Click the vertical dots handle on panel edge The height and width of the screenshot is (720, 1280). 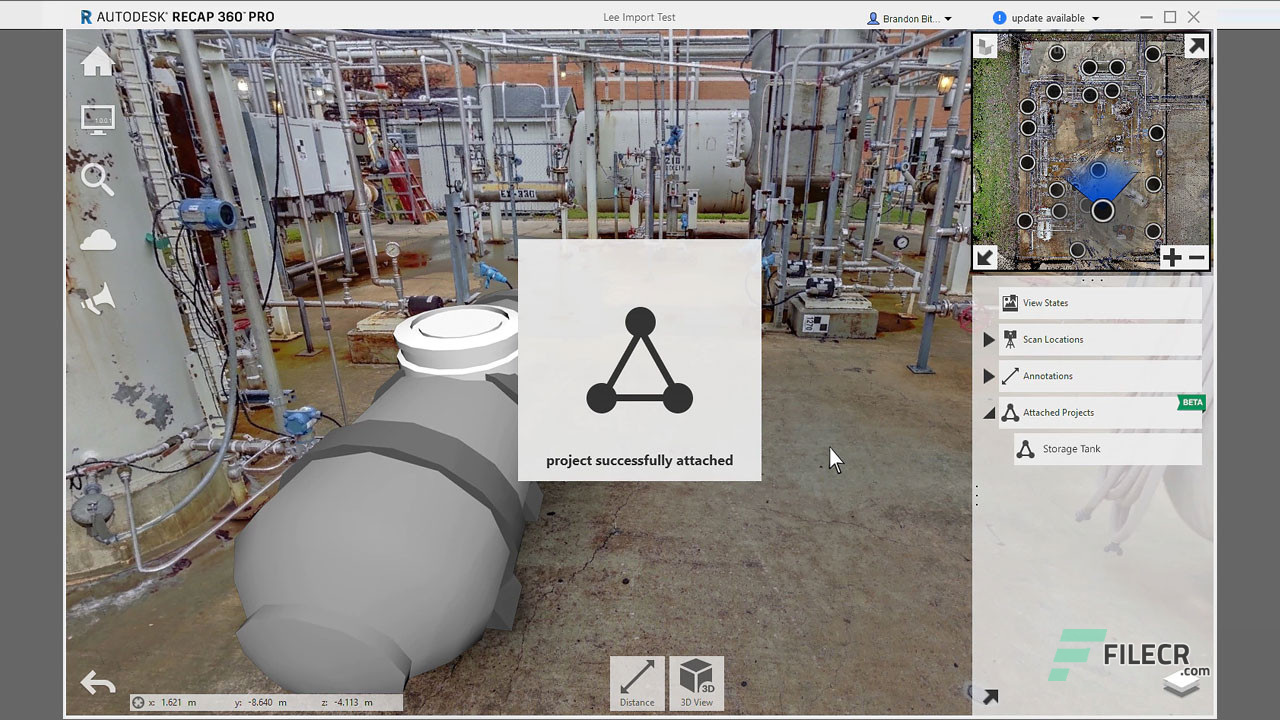[x=977, y=496]
